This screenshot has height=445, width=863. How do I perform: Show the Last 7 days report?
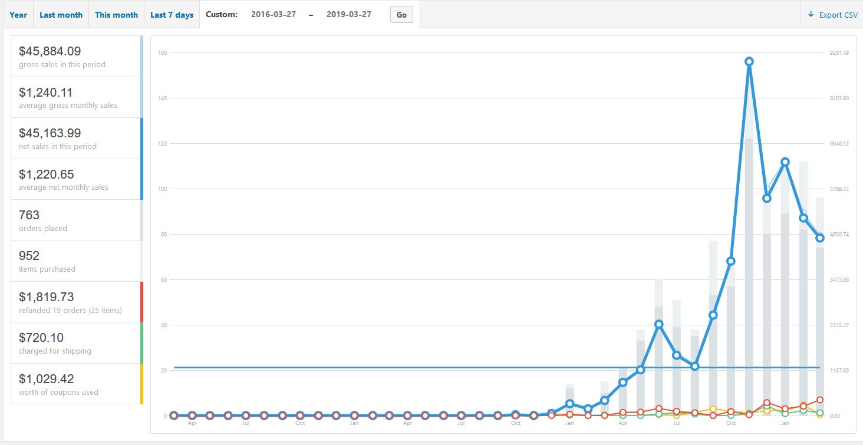172,15
